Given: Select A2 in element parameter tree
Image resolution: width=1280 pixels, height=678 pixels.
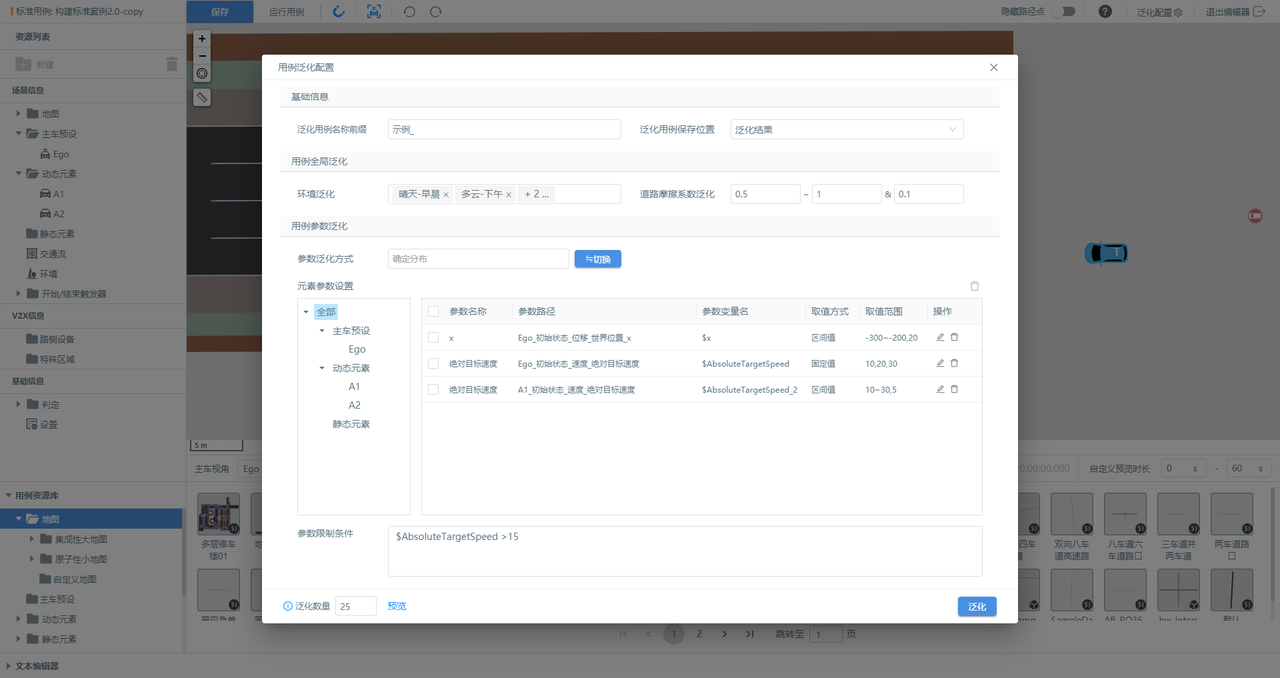Looking at the screenshot, I should coord(354,405).
